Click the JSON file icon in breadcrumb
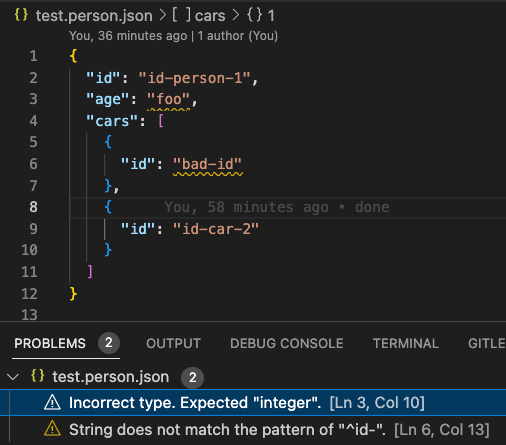 coord(21,15)
